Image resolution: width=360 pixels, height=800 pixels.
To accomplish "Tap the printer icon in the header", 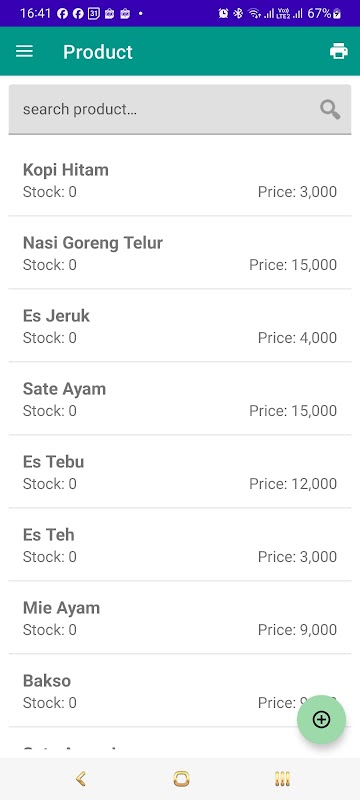I will tap(339, 51).
